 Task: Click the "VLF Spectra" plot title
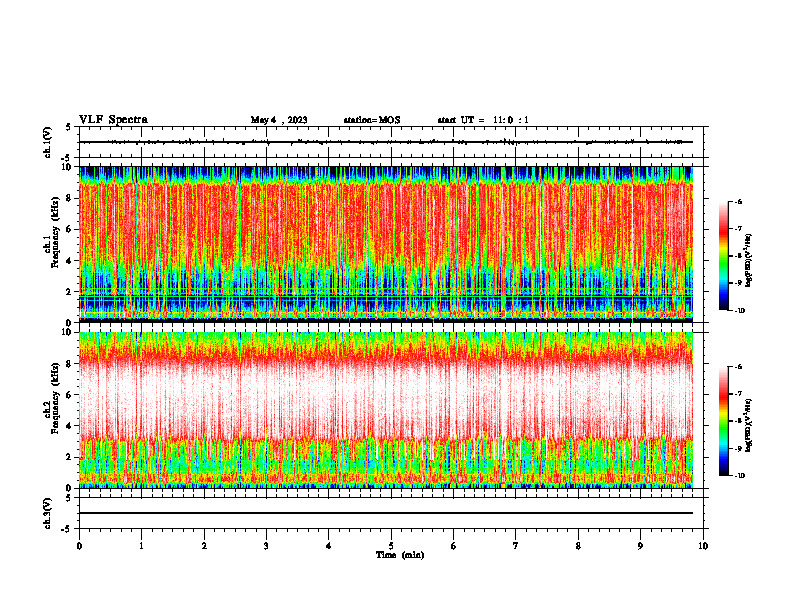113,120
